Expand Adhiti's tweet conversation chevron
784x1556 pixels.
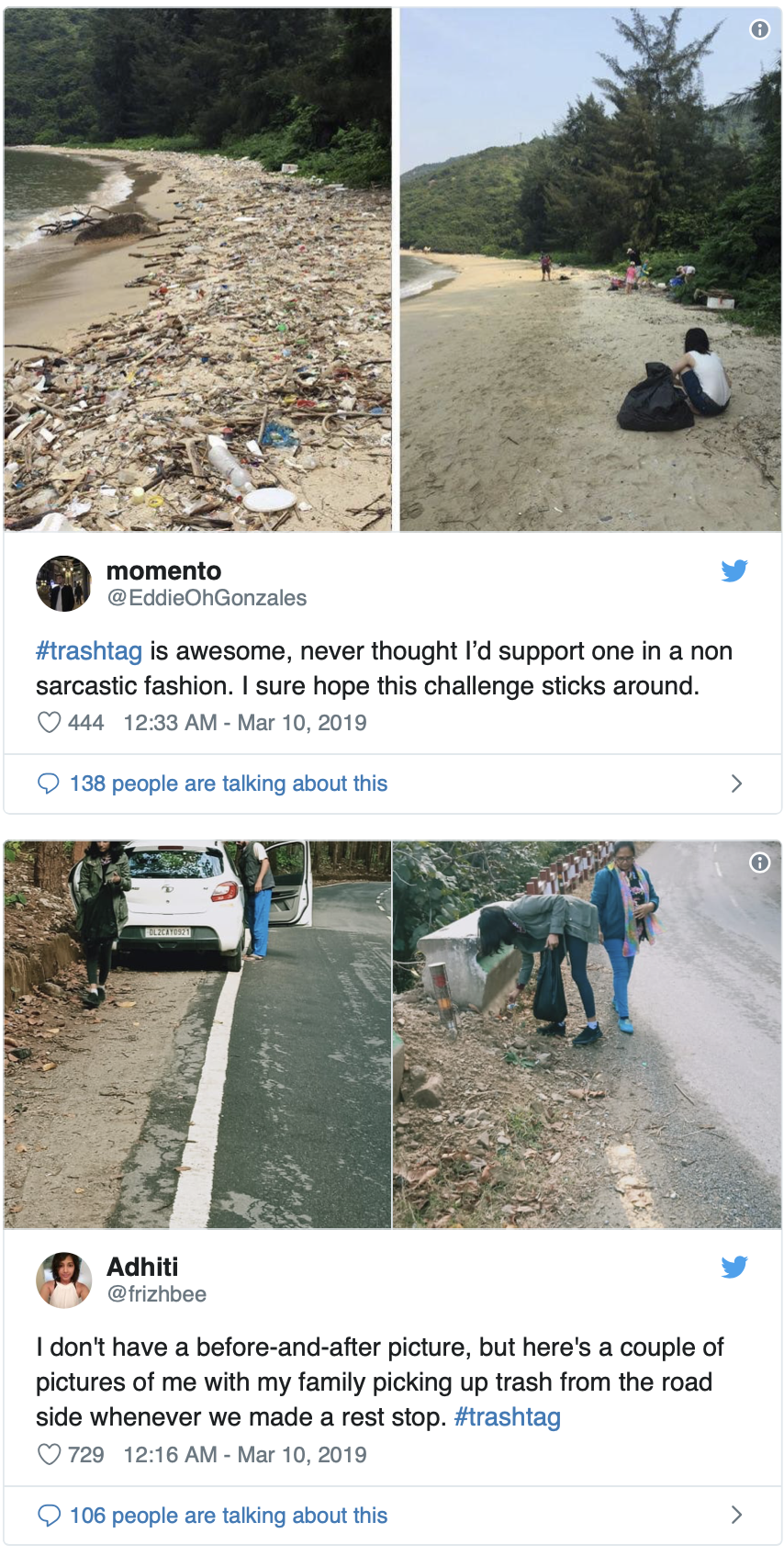[x=736, y=1516]
